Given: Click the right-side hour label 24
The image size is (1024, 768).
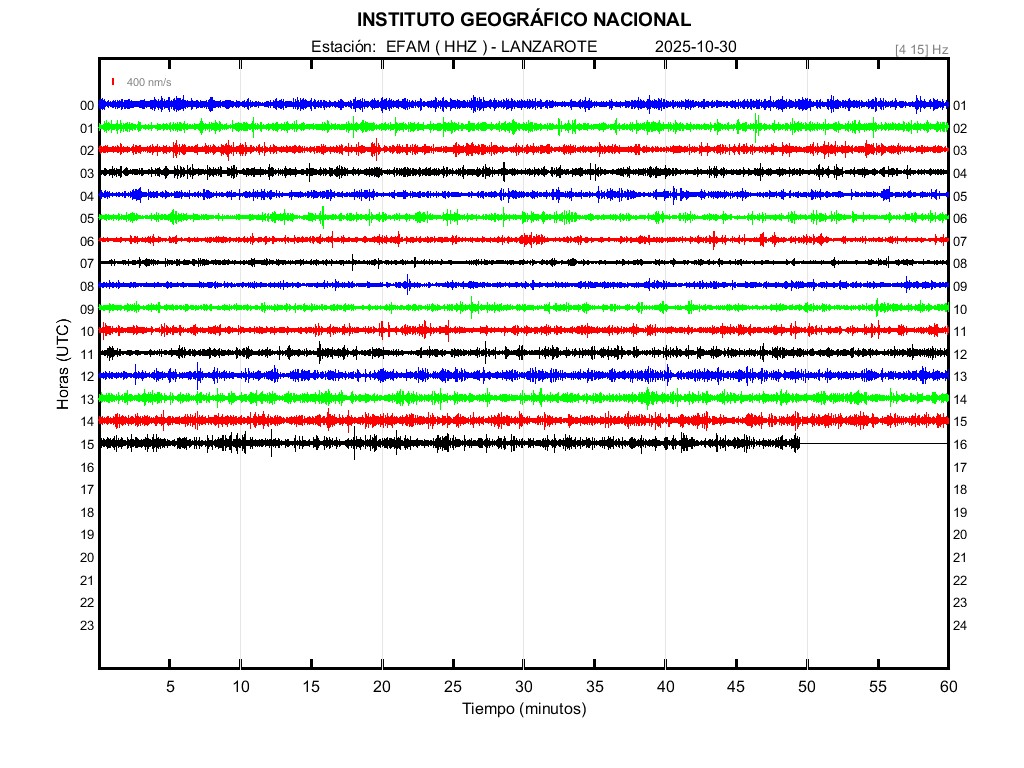Looking at the screenshot, I should [960, 626].
